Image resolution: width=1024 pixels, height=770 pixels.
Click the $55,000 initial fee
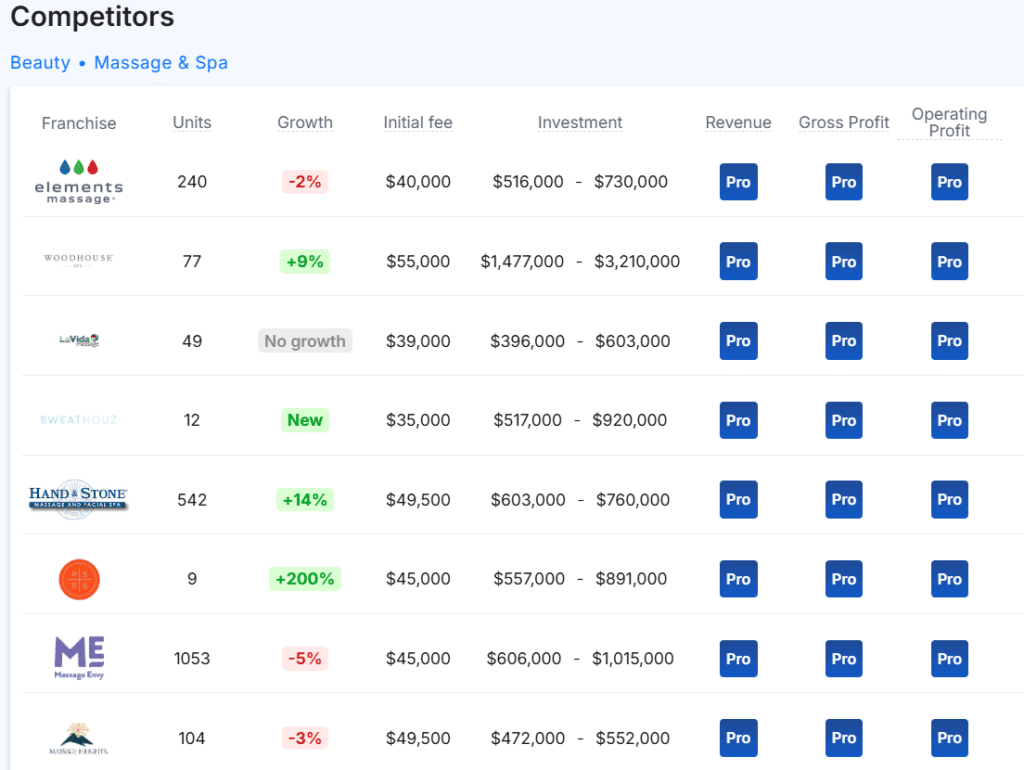pyautogui.click(x=418, y=261)
